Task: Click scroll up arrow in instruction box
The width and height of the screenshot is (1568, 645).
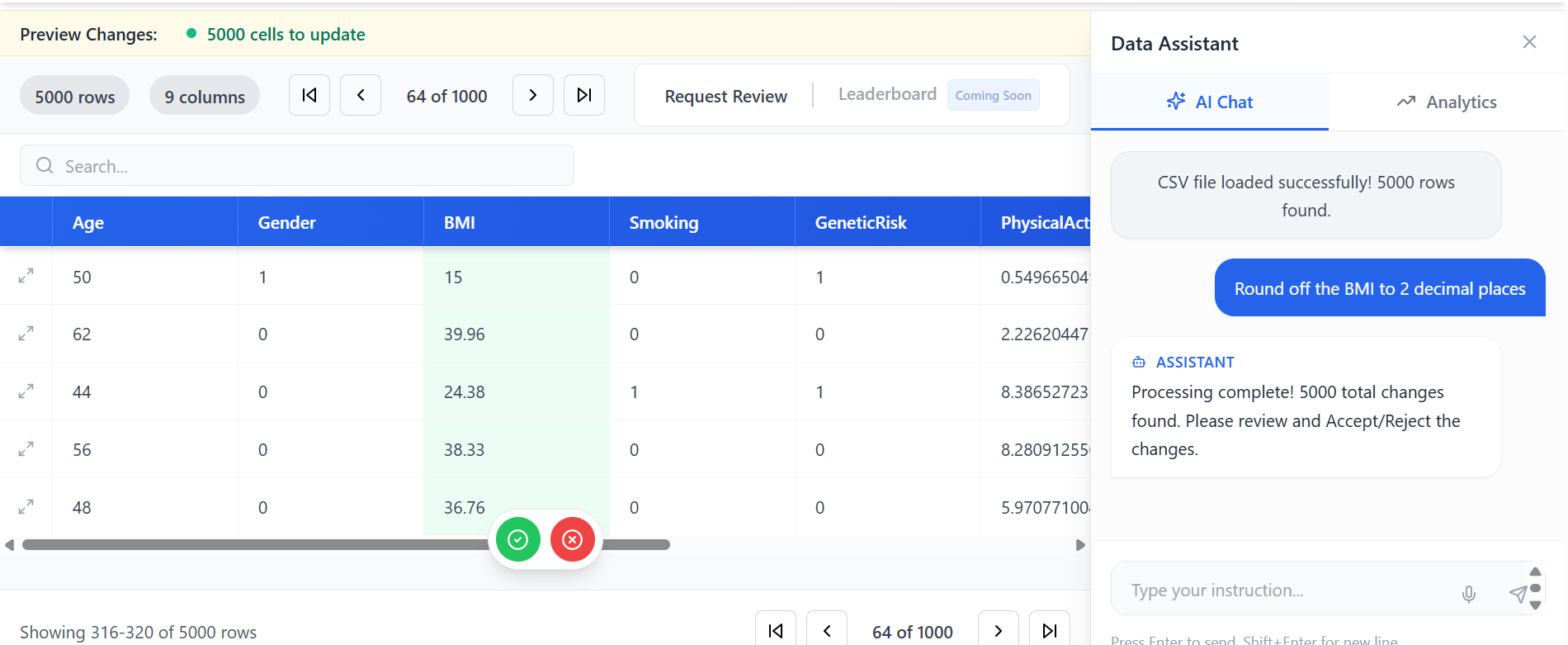Action: point(1535,571)
